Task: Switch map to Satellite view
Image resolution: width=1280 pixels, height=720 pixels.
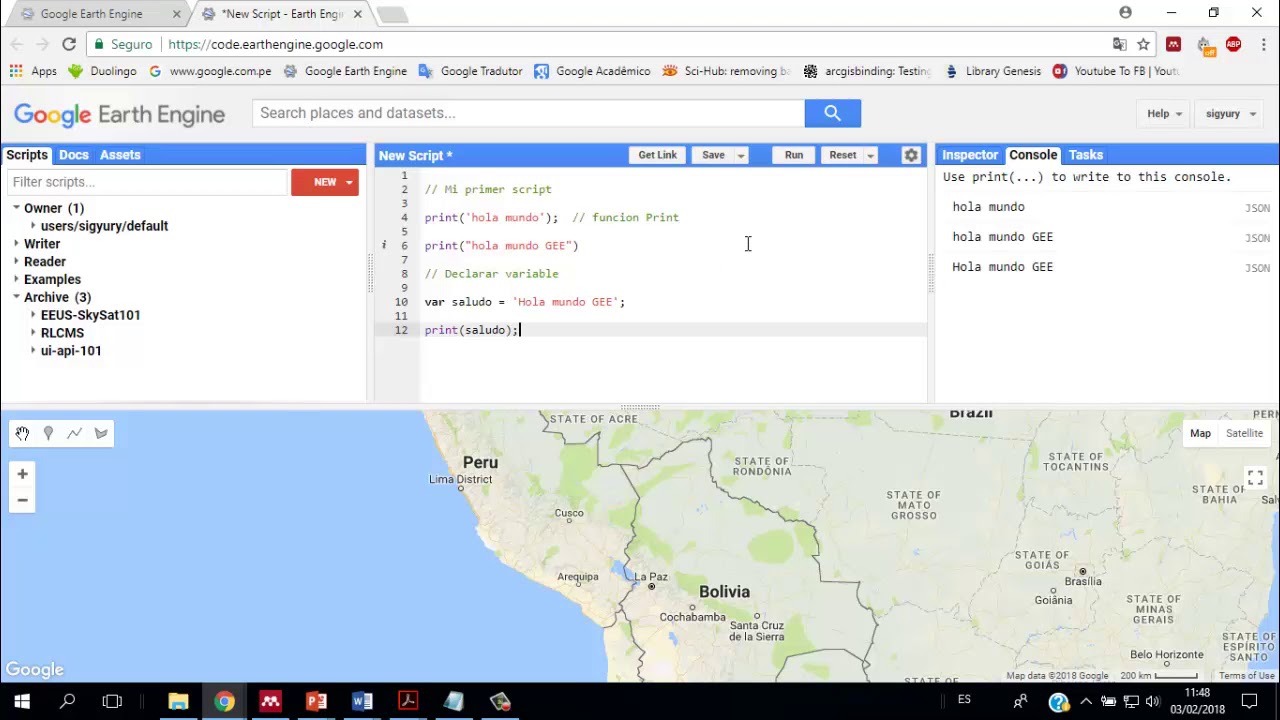Action: [1244, 433]
